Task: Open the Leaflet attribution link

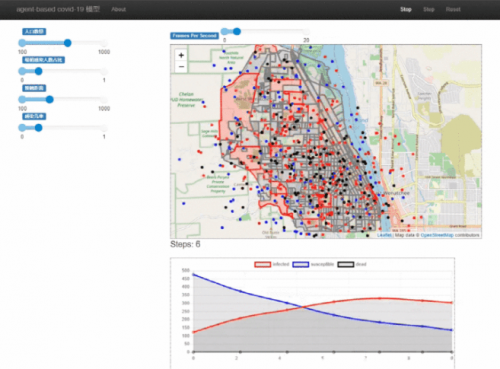Action: point(384,235)
